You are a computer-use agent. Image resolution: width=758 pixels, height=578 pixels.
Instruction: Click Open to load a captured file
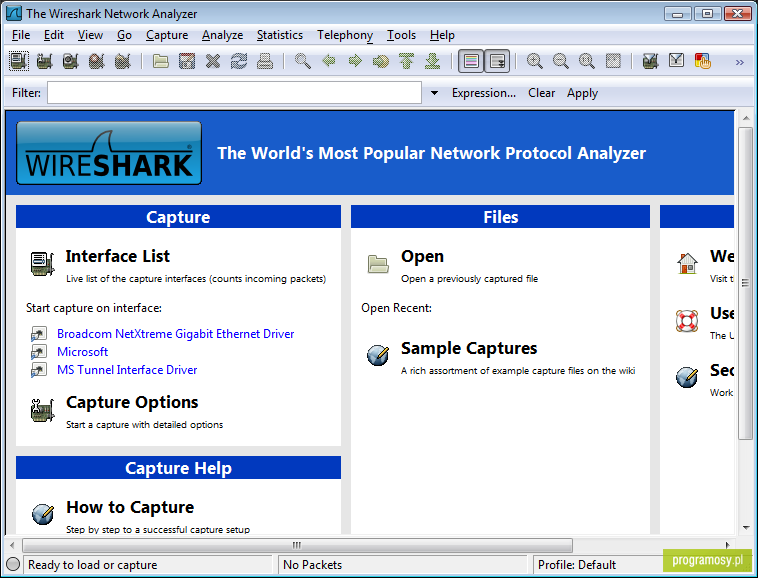tap(423, 256)
